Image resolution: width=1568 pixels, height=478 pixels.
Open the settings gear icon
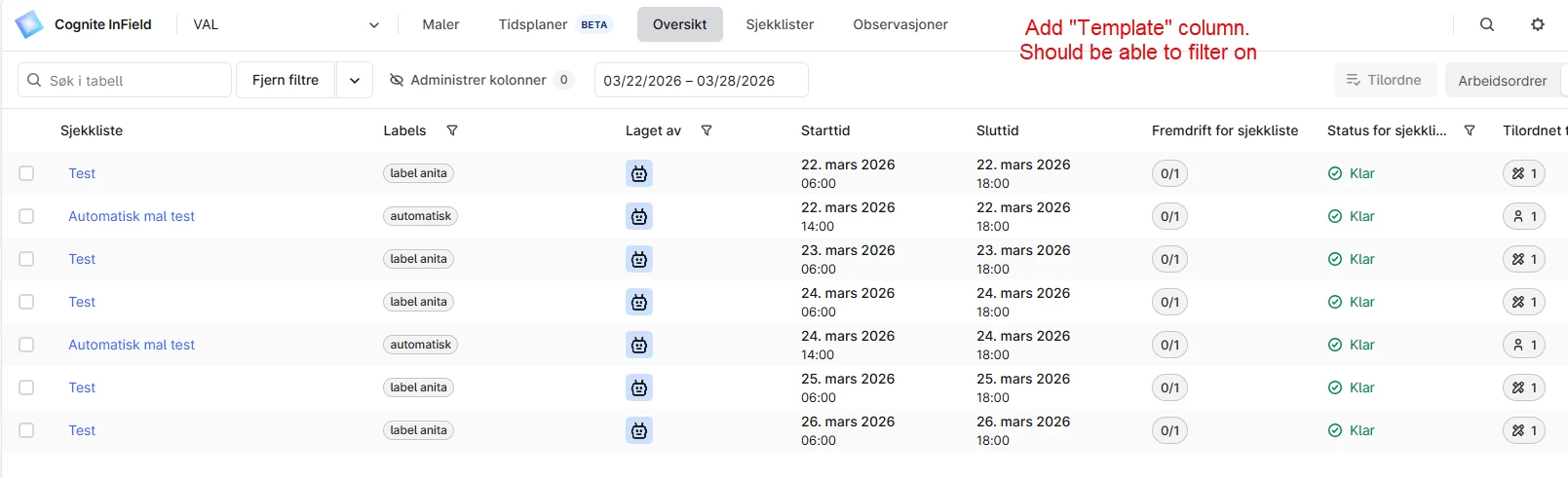(x=1537, y=24)
